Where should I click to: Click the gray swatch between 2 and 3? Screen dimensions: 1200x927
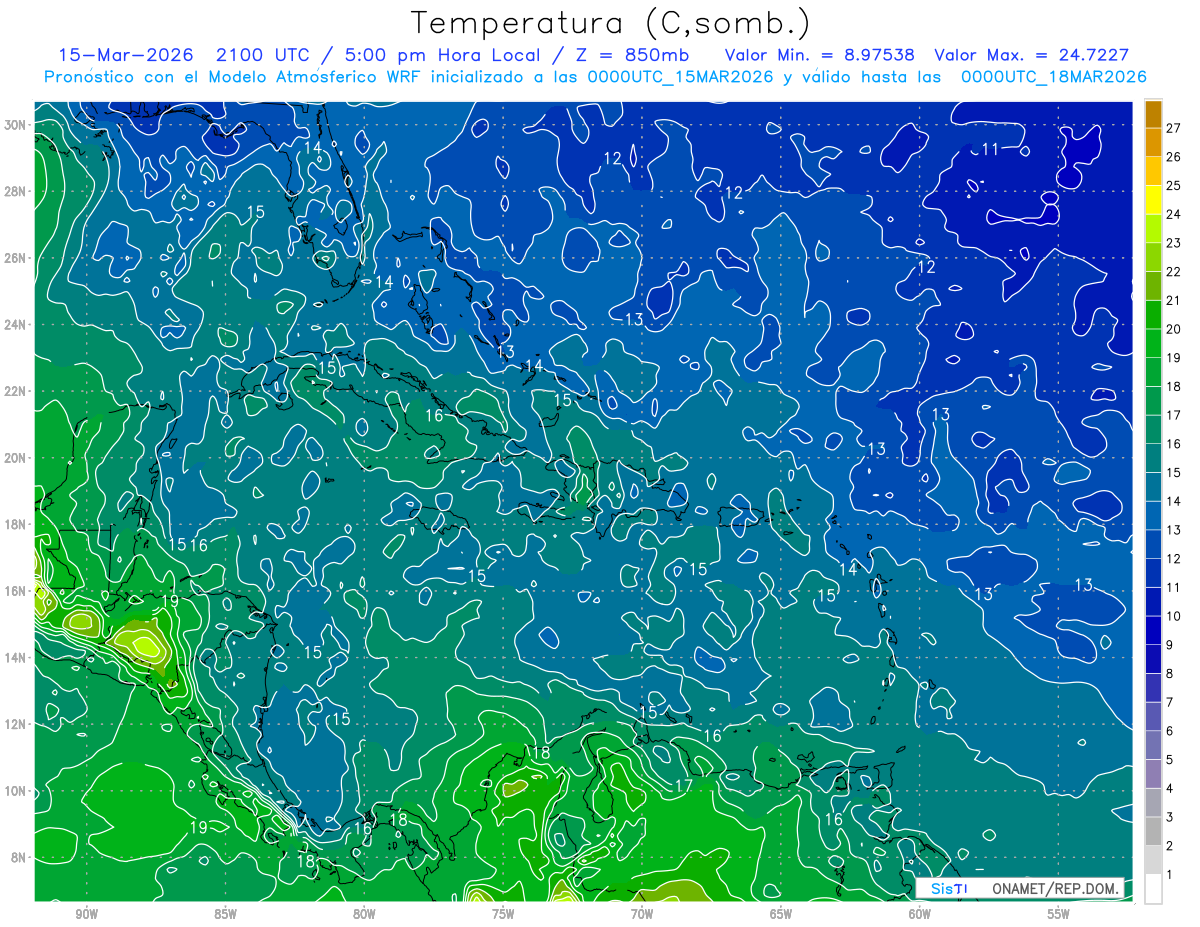(x=1153, y=832)
